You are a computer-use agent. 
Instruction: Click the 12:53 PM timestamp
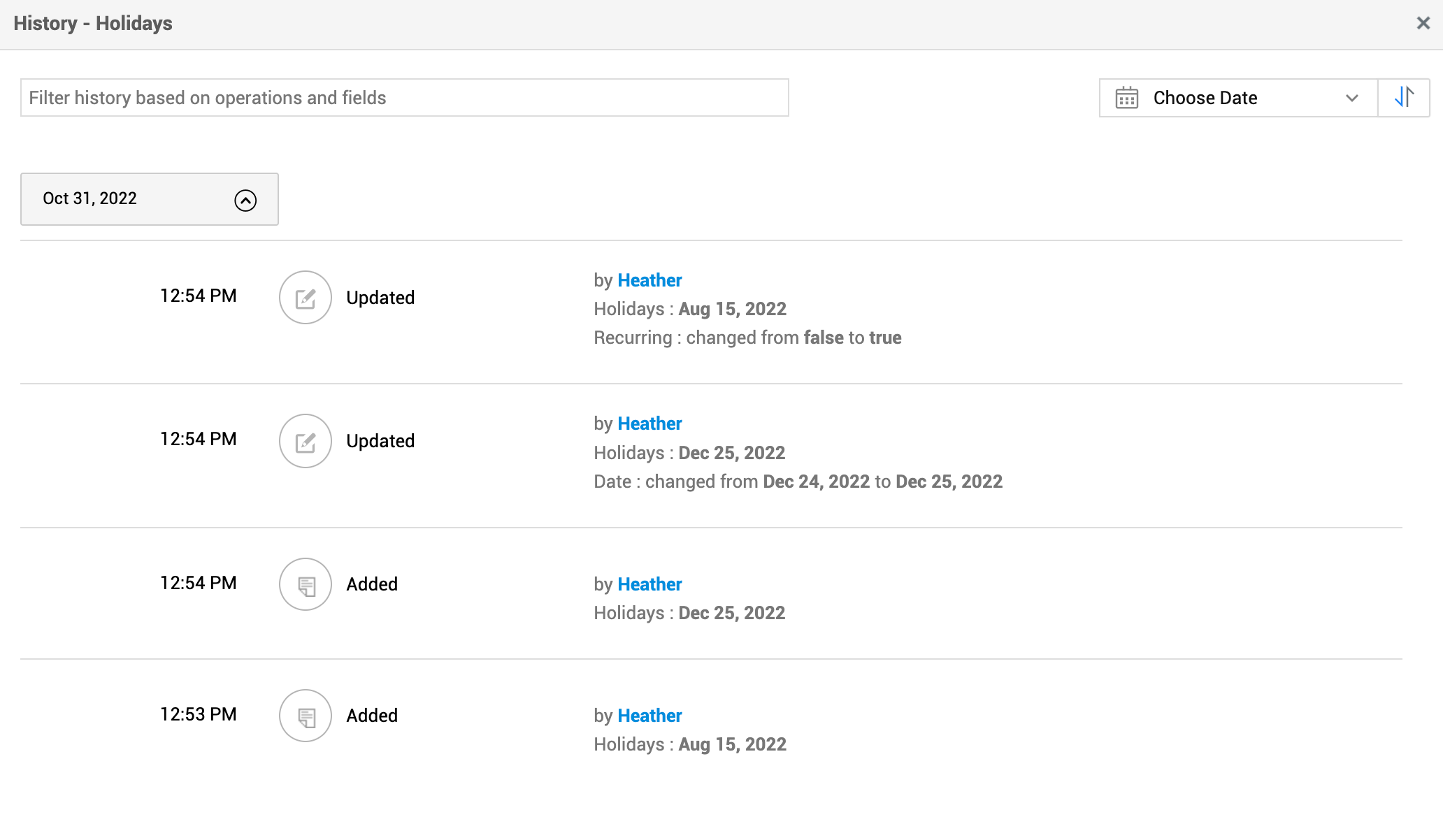point(199,714)
